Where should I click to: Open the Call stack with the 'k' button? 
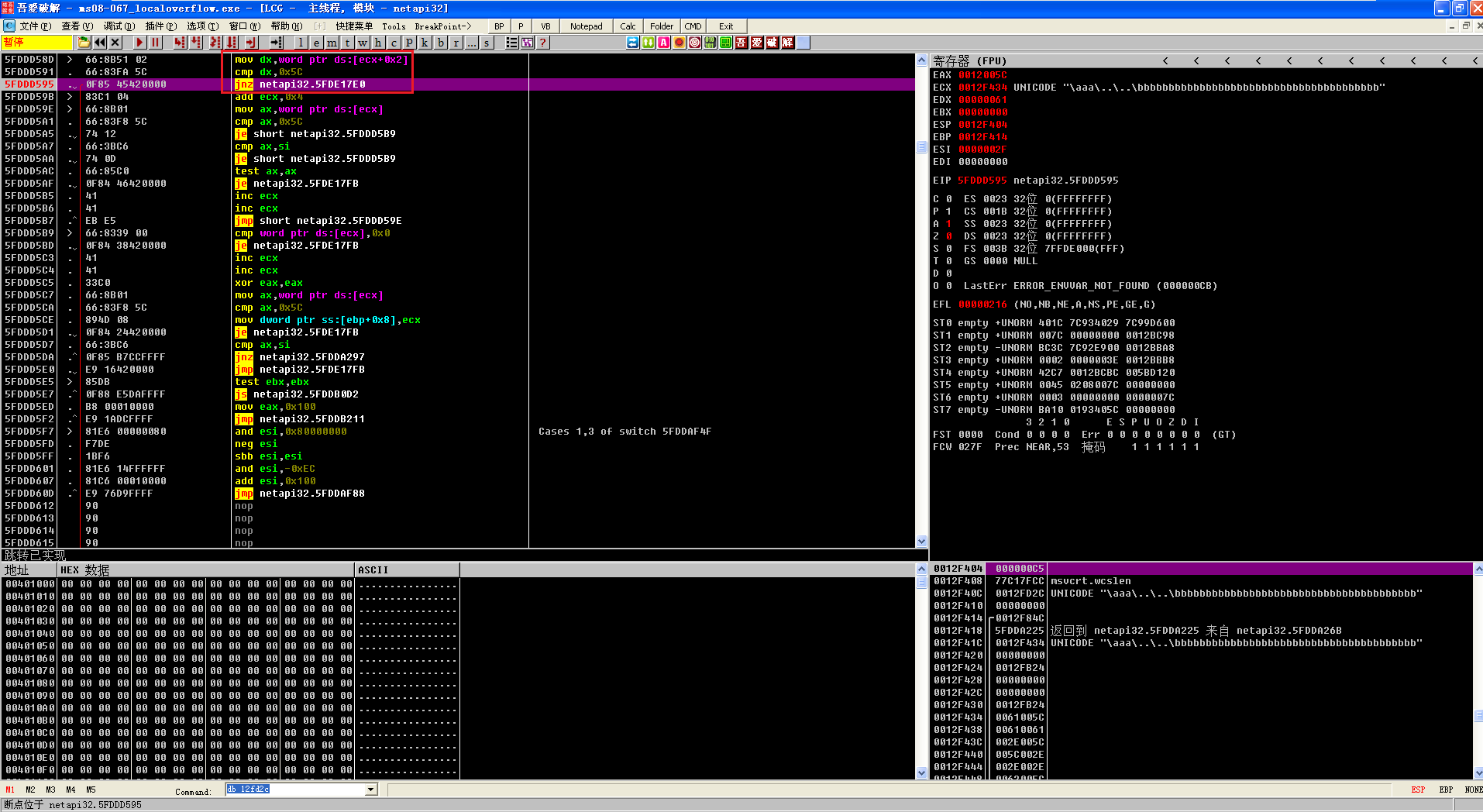click(425, 43)
